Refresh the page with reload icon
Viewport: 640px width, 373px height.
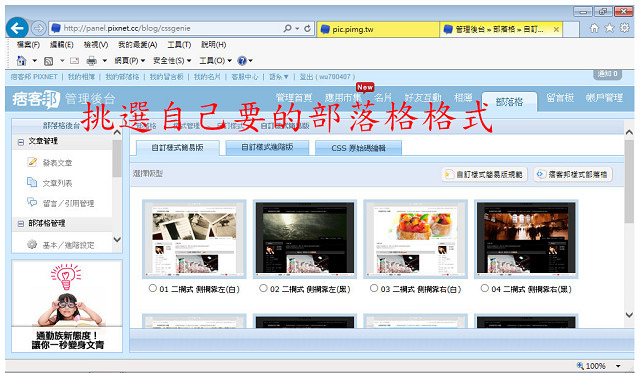[x=307, y=28]
